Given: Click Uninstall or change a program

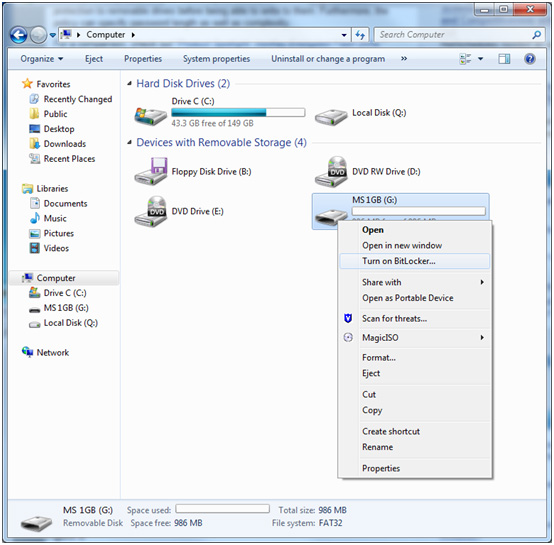Looking at the screenshot, I should pos(328,59).
